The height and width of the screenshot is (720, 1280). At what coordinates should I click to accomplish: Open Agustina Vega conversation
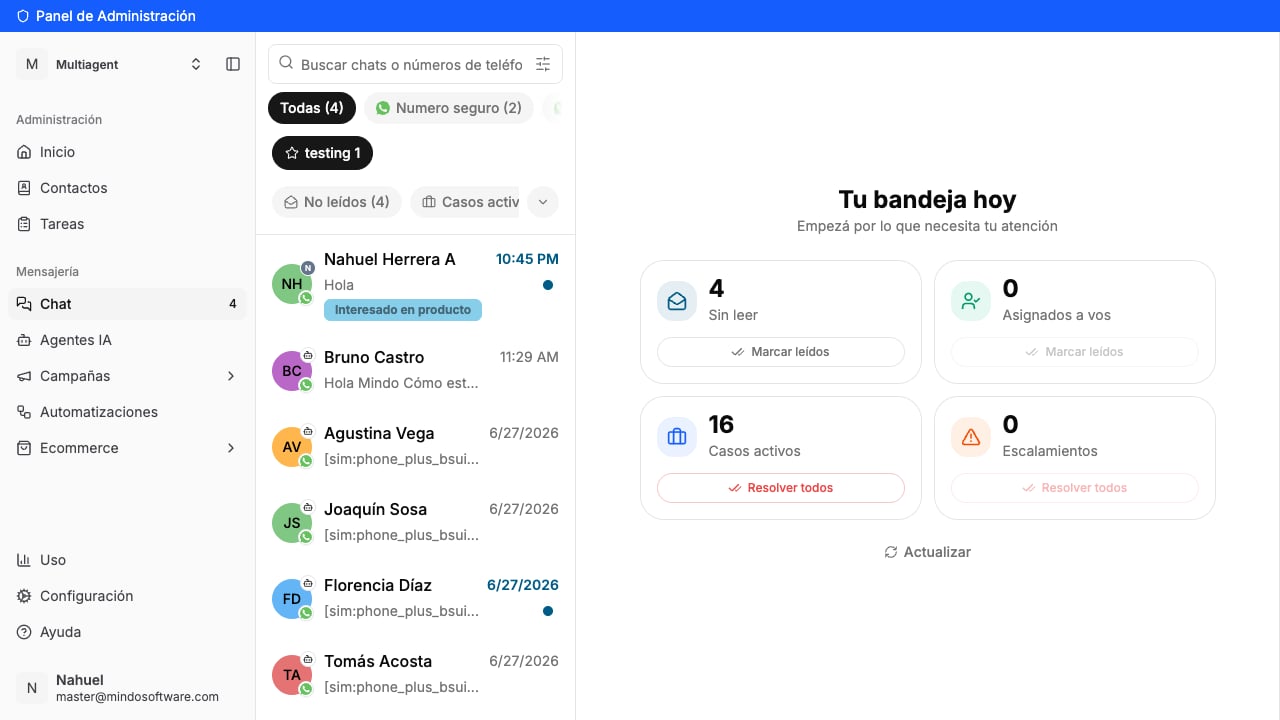click(x=416, y=446)
